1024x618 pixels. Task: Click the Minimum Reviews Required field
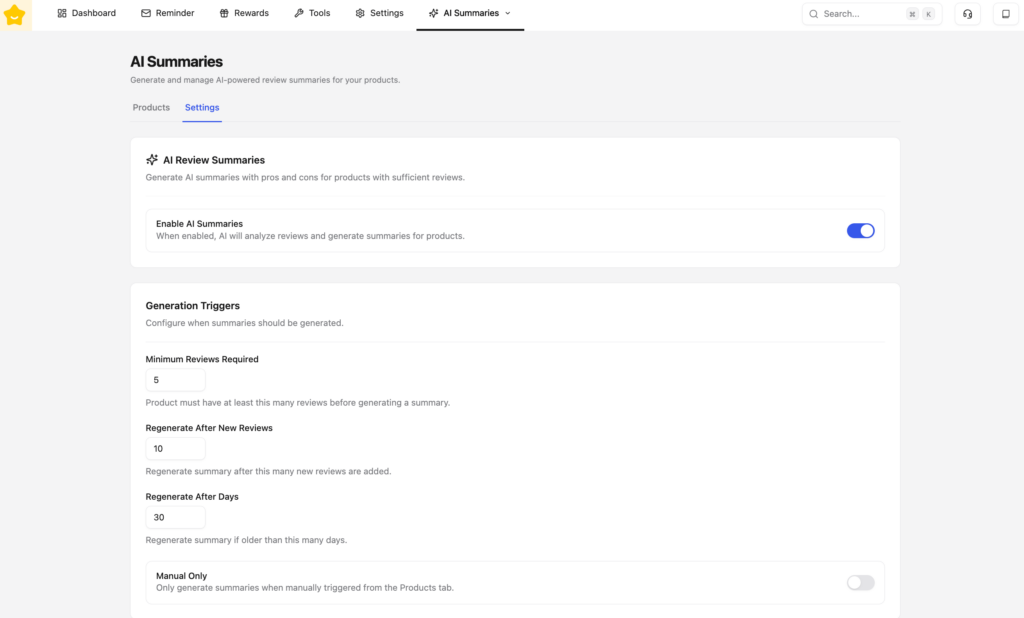175,380
